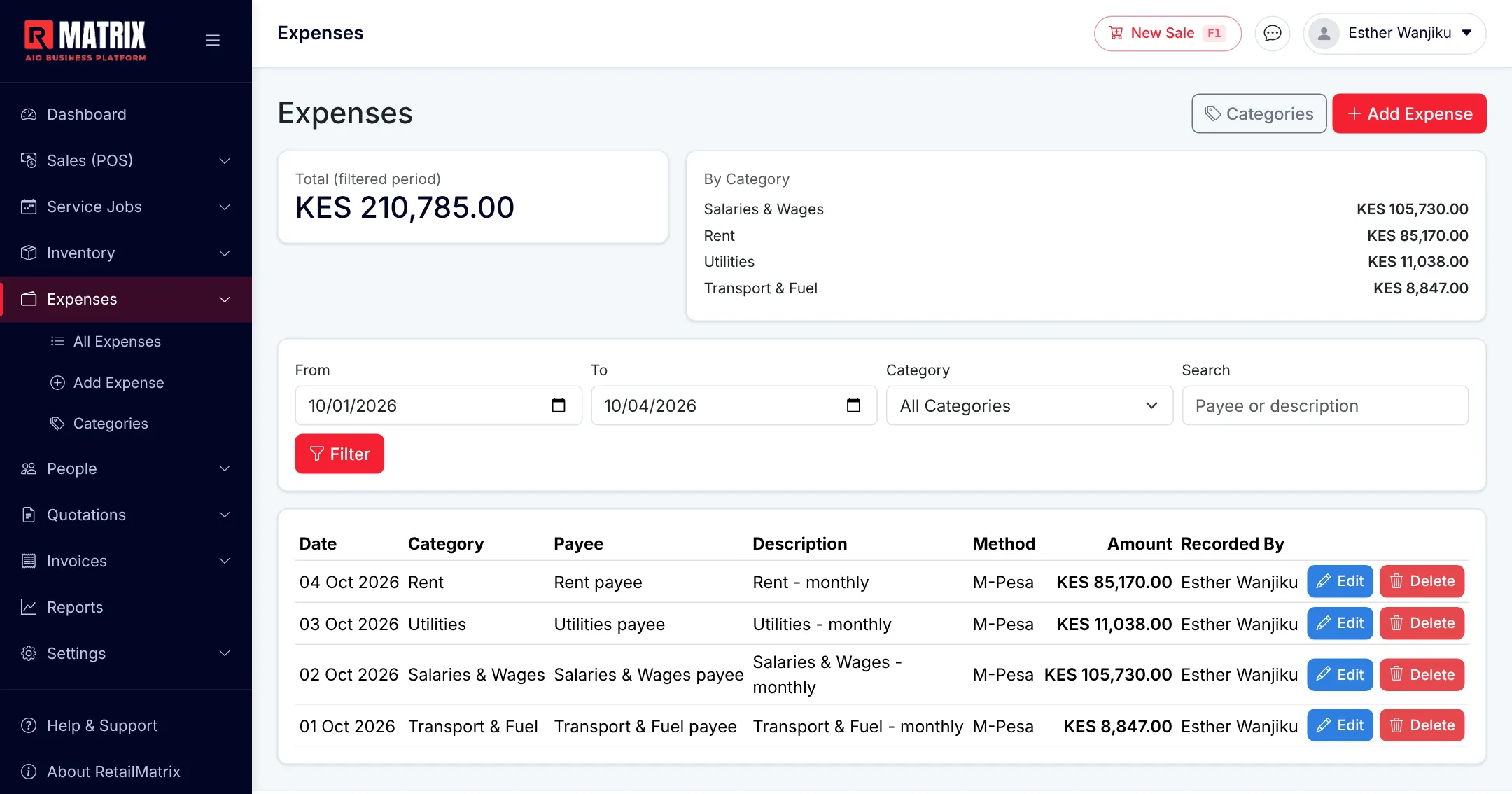Go to the Dashboard menu item
Image resolution: width=1512 pixels, height=794 pixels.
tap(126, 114)
